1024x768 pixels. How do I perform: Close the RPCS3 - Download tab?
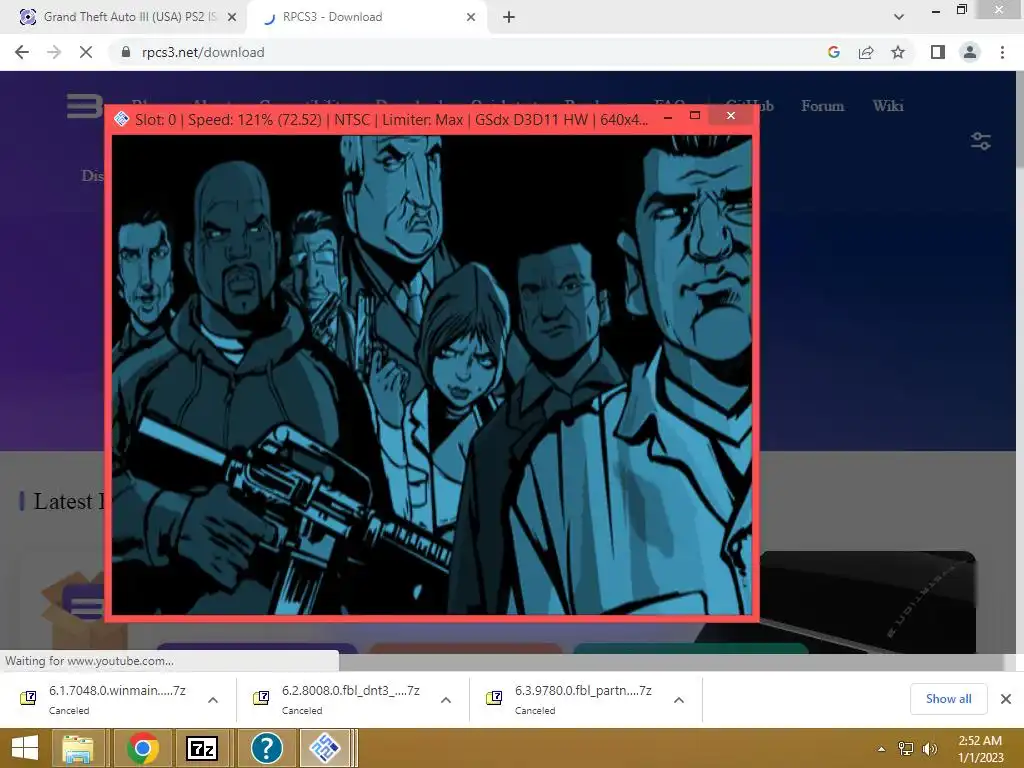(x=471, y=17)
